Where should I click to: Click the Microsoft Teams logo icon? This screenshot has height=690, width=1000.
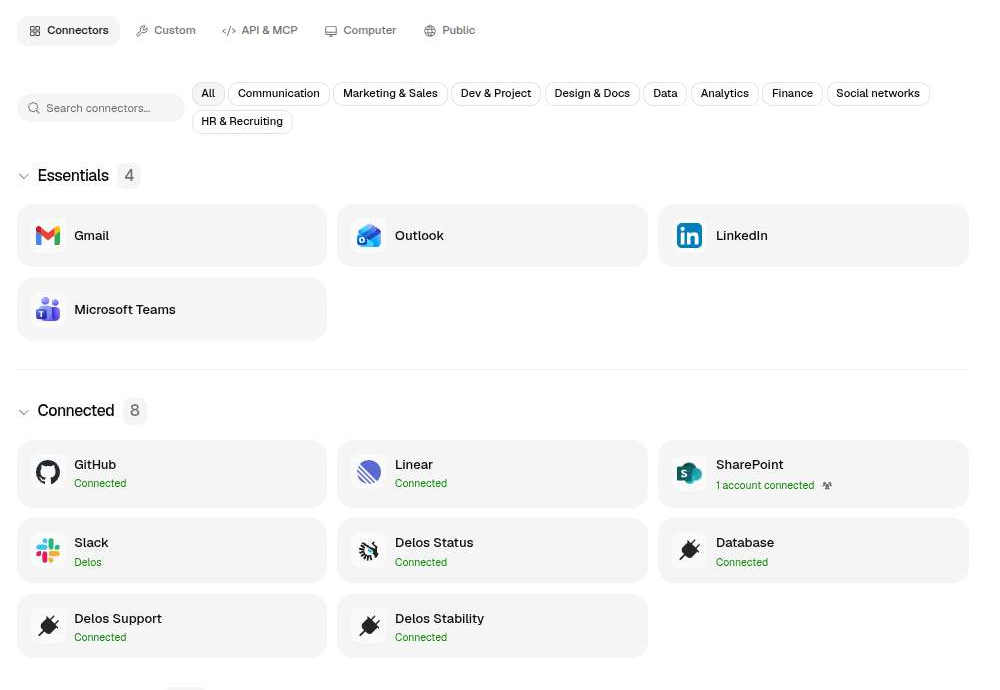[x=48, y=309]
